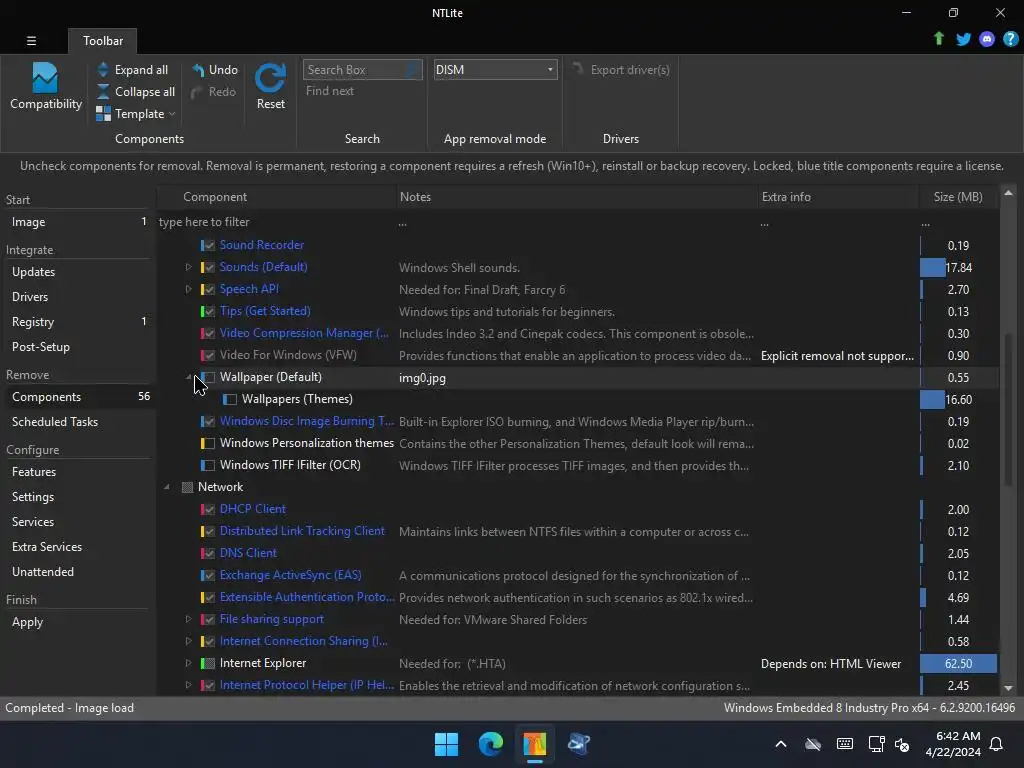Sort by Size (MB) column header
The height and width of the screenshot is (768, 1024).
[x=958, y=197]
